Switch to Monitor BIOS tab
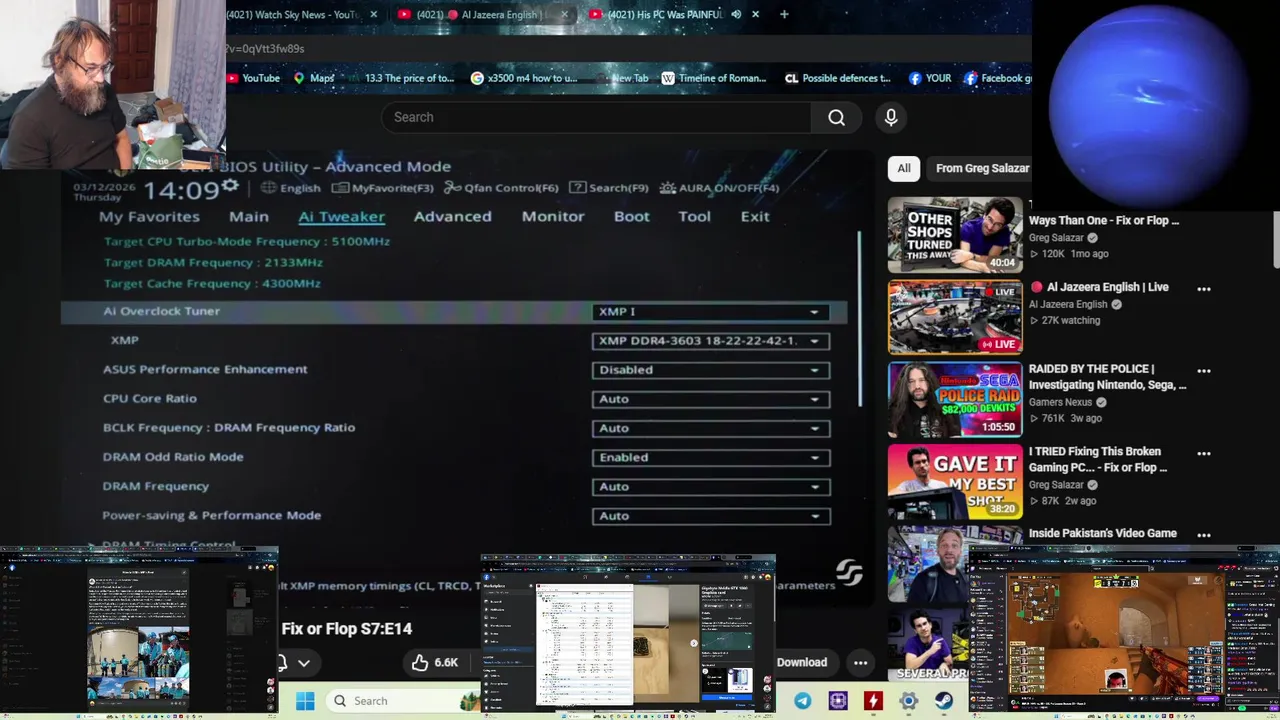The height and width of the screenshot is (720, 1280). pyautogui.click(x=553, y=216)
